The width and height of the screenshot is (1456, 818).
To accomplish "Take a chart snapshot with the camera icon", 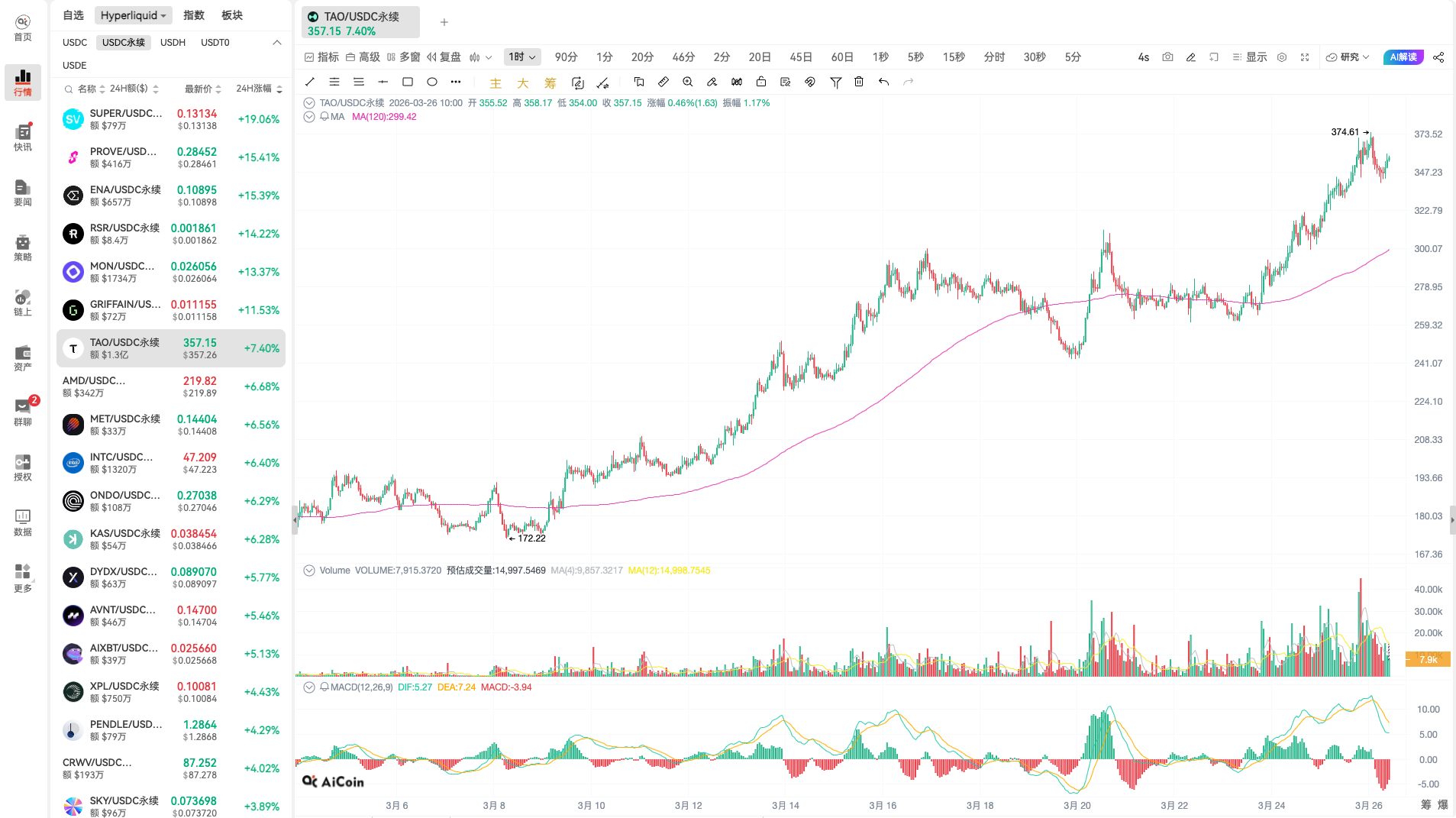I will 1167,57.
